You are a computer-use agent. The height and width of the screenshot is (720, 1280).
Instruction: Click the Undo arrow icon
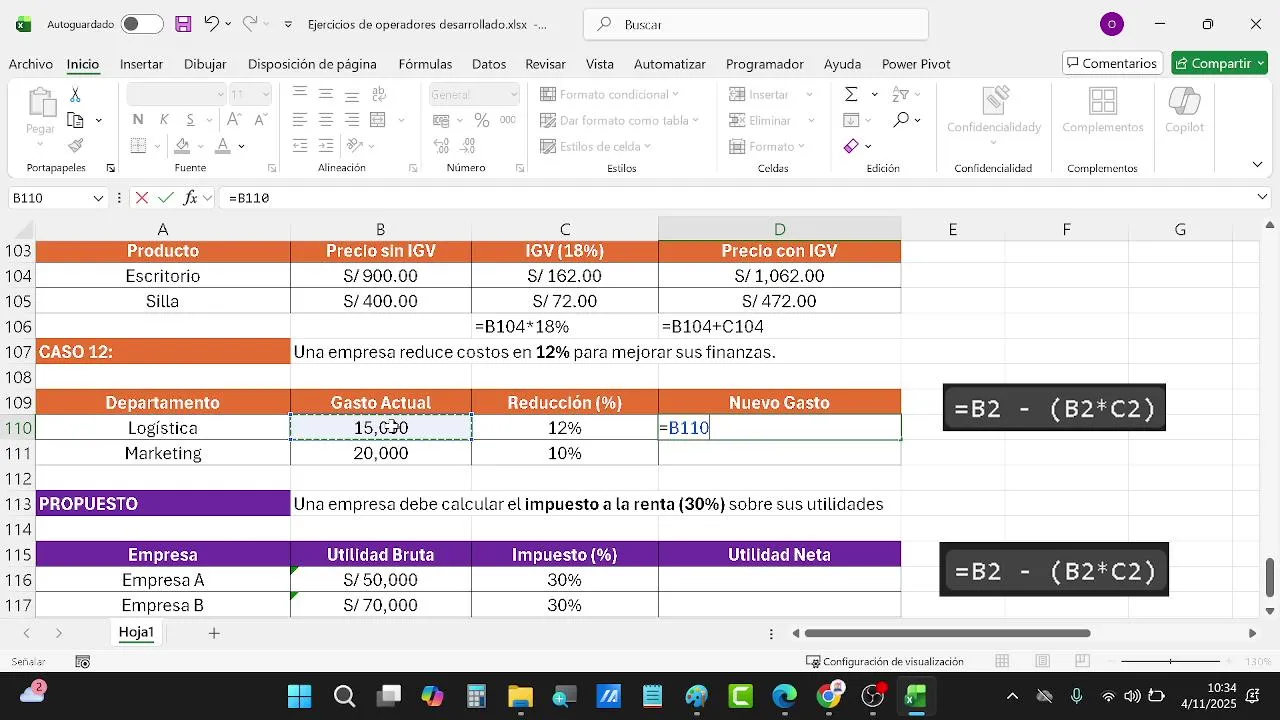pyautogui.click(x=211, y=24)
